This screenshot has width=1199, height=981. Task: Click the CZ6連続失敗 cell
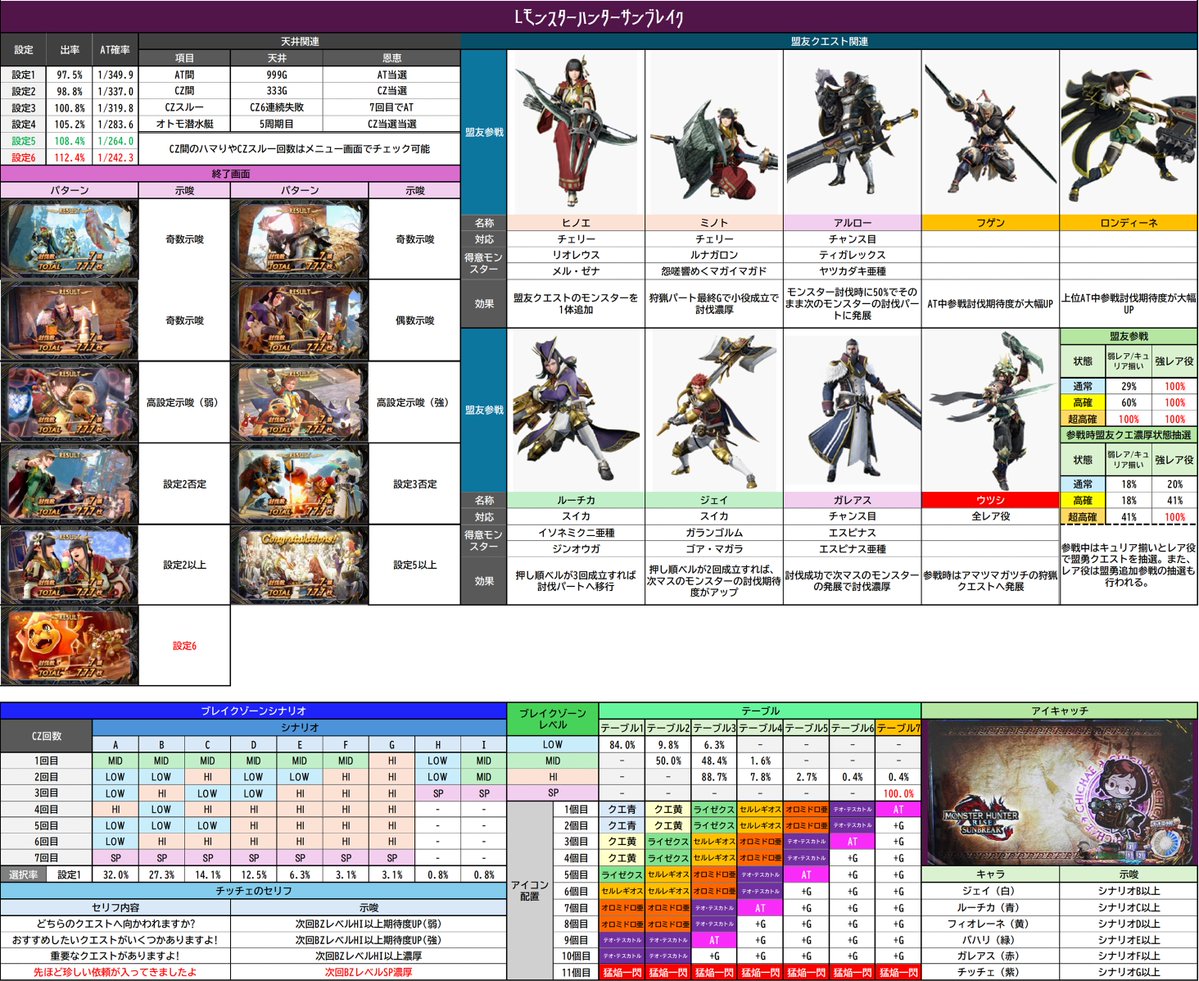tap(277, 108)
